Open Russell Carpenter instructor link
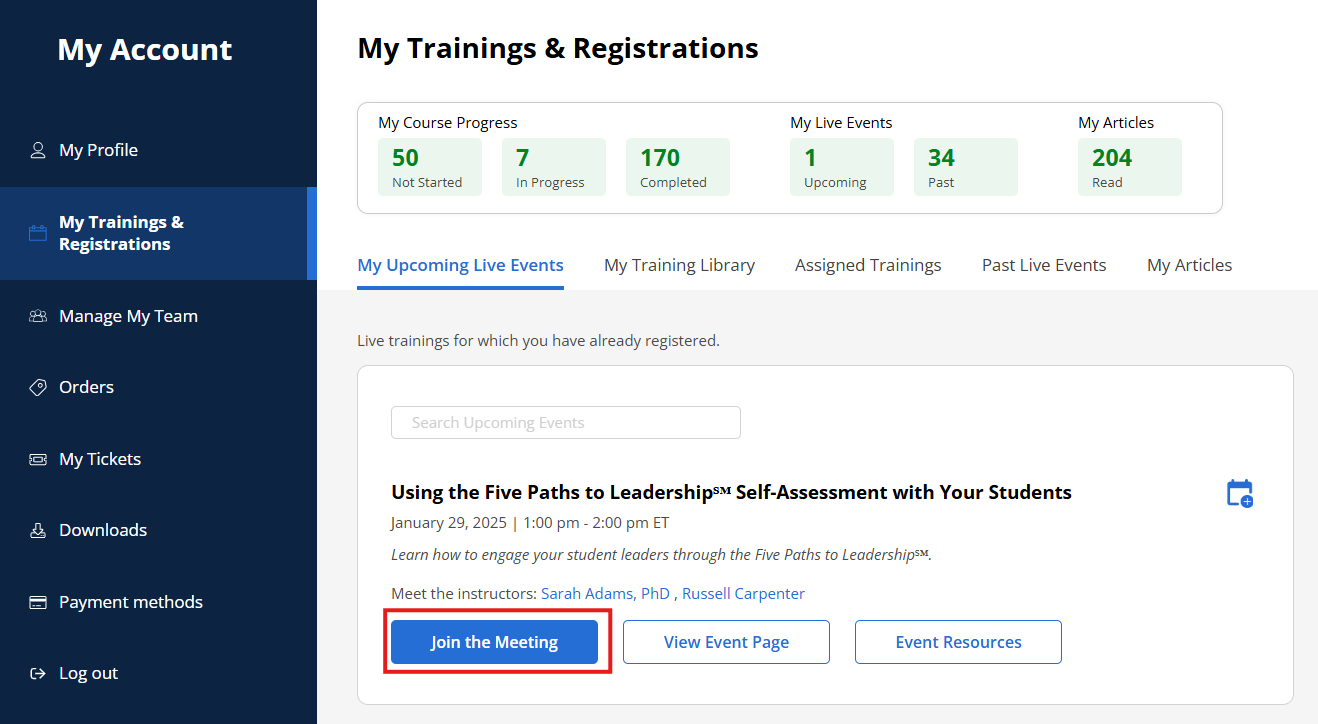Viewport: 1318px width, 724px height. coord(743,593)
